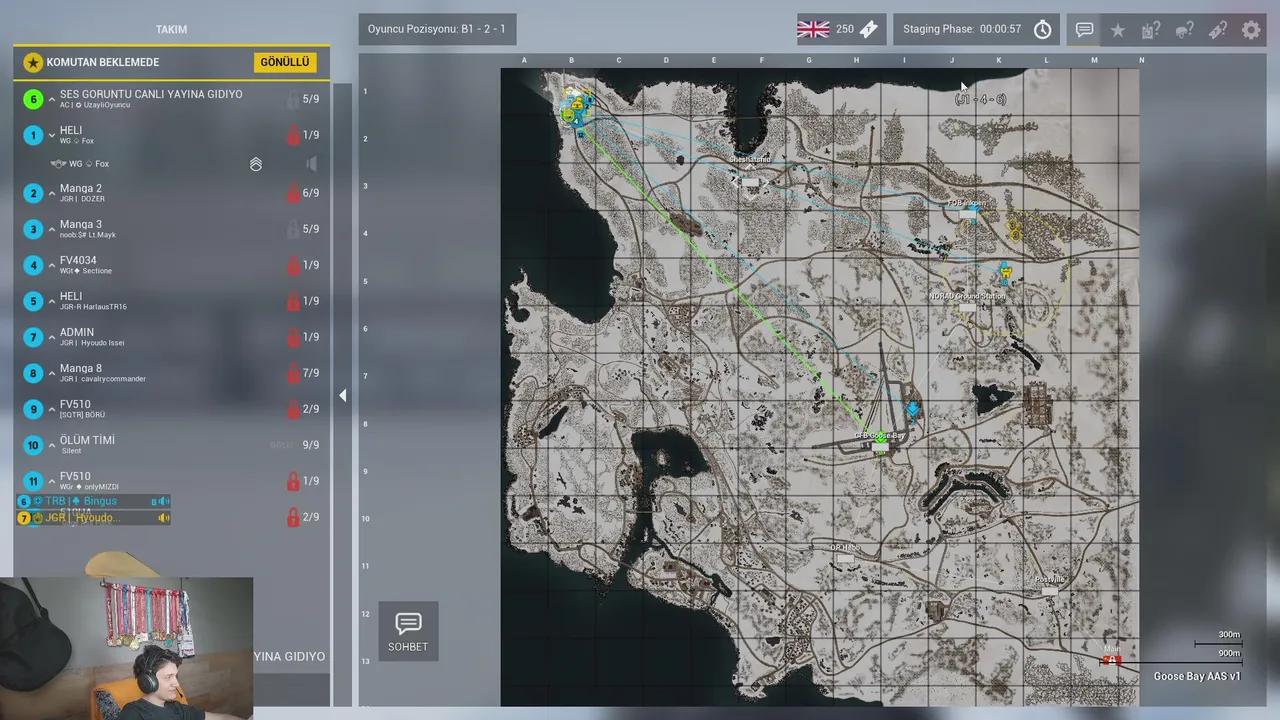
Task: Click the blue arrow marker near Goose Bay
Action: point(913,410)
